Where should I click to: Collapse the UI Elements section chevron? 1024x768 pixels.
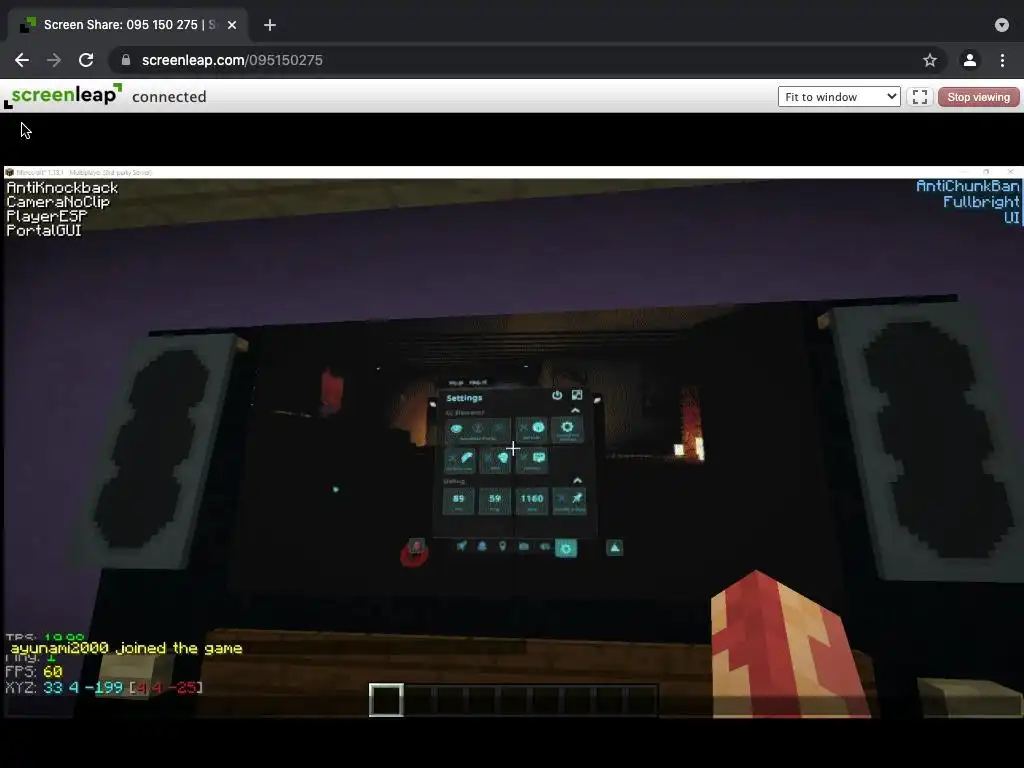(x=575, y=410)
